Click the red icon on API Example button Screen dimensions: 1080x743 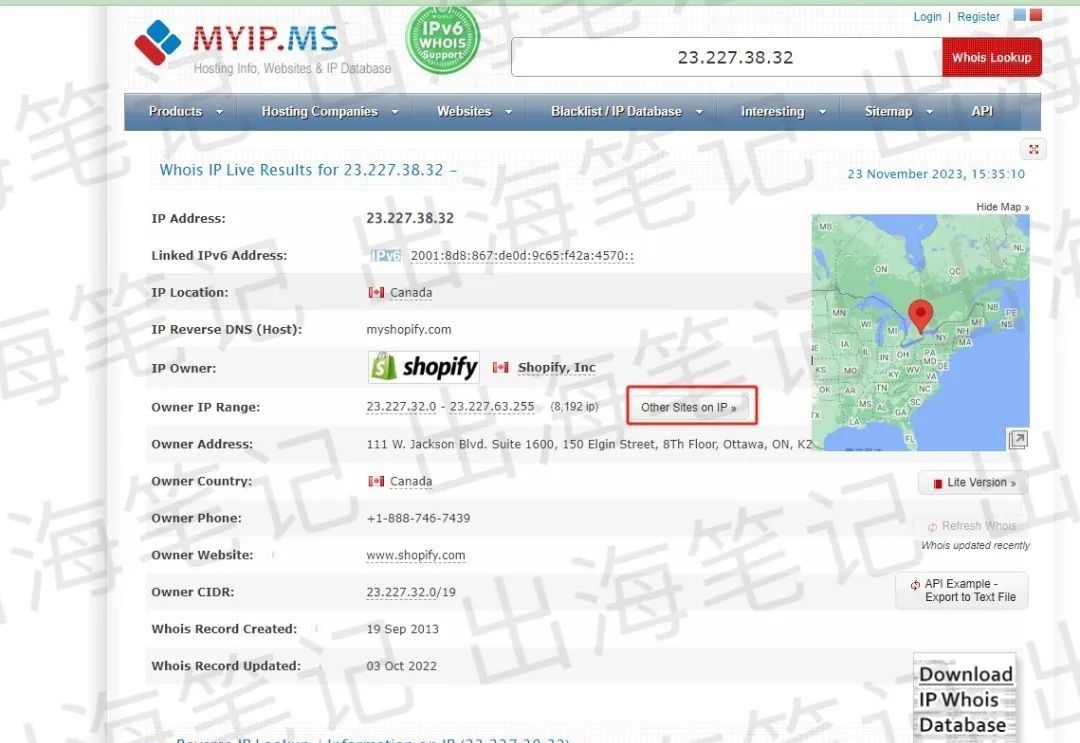(915, 585)
